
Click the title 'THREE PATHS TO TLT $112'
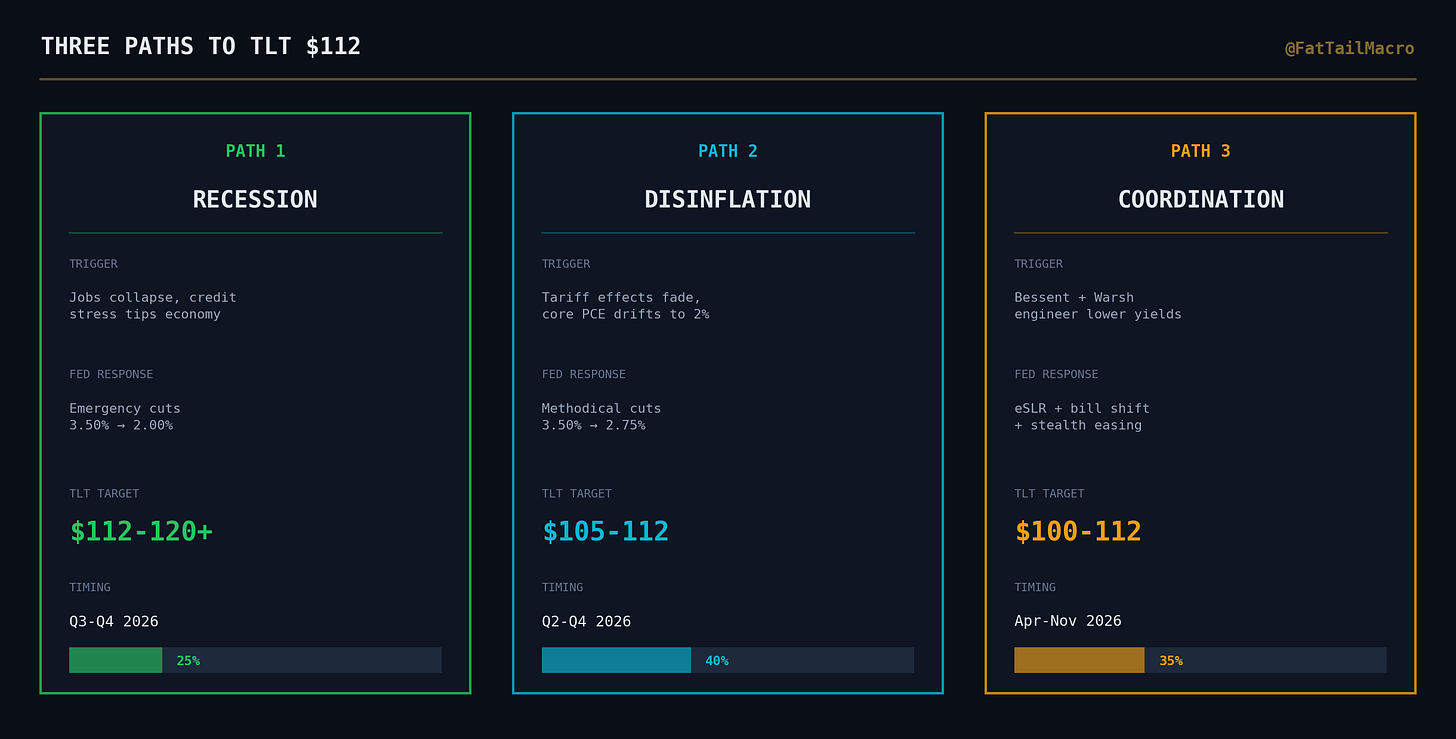tap(201, 46)
